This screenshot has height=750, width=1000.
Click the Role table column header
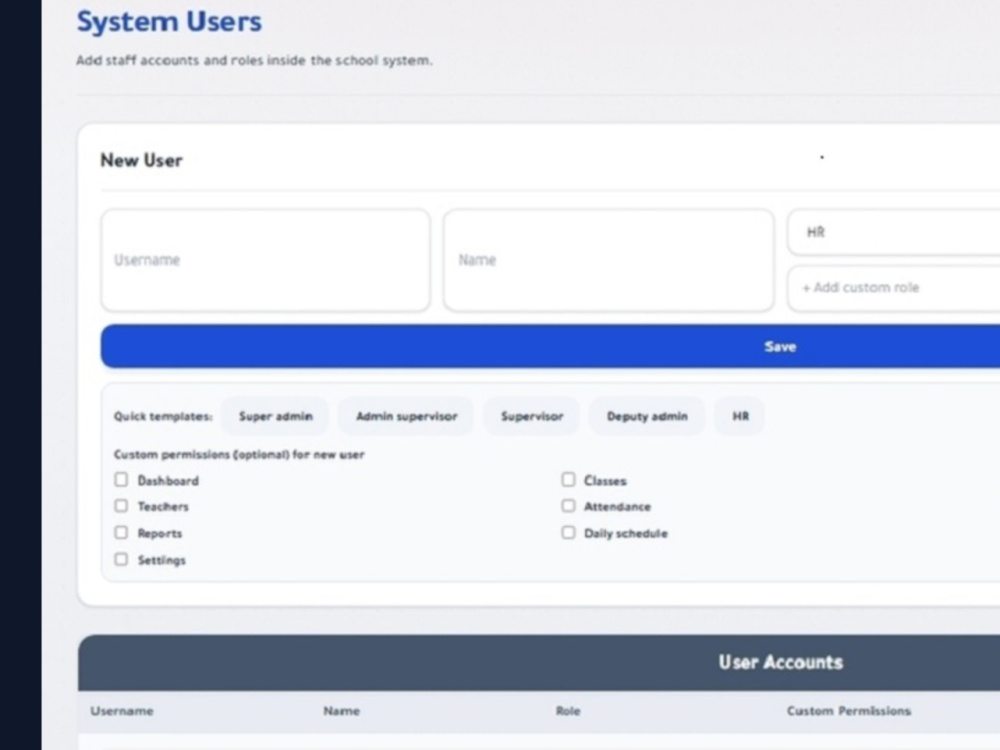tap(568, 711)
